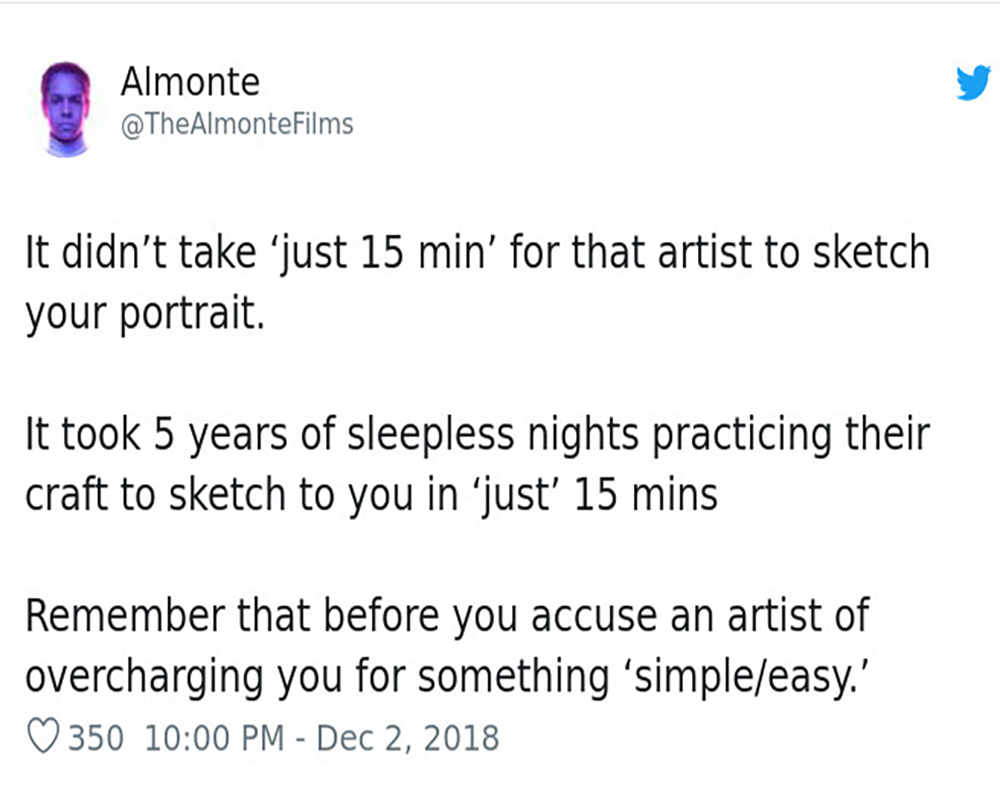Click the Twitter bird logo icon
The height and width of the screenshot is (800, 1000).
972,83
